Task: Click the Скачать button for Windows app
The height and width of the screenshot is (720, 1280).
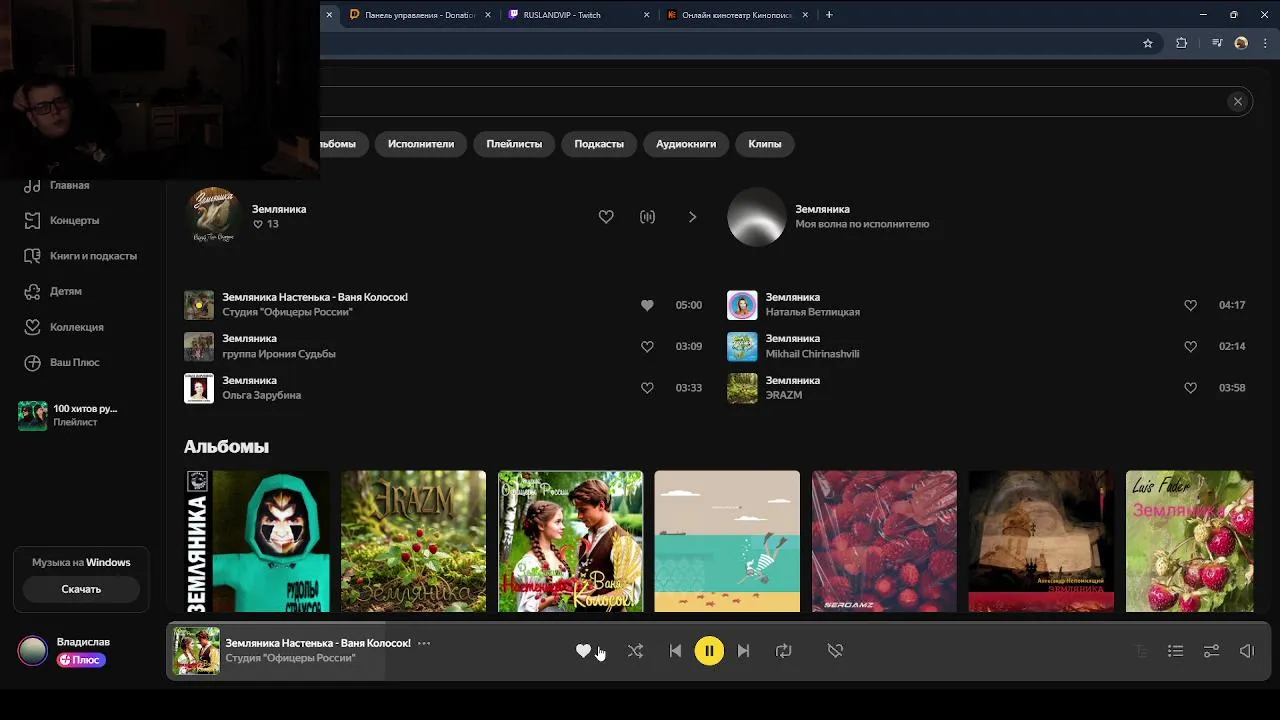Action: coord(81,589)
